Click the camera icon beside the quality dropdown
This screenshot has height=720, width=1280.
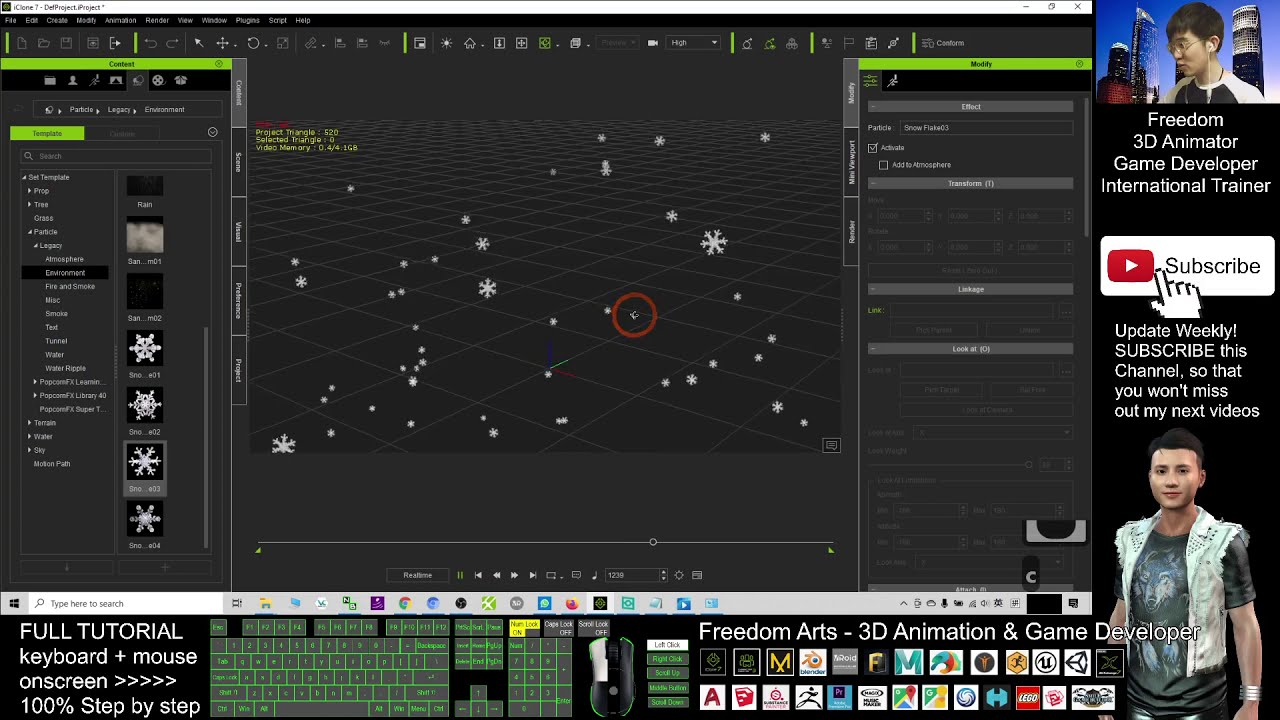click(653, 43)
